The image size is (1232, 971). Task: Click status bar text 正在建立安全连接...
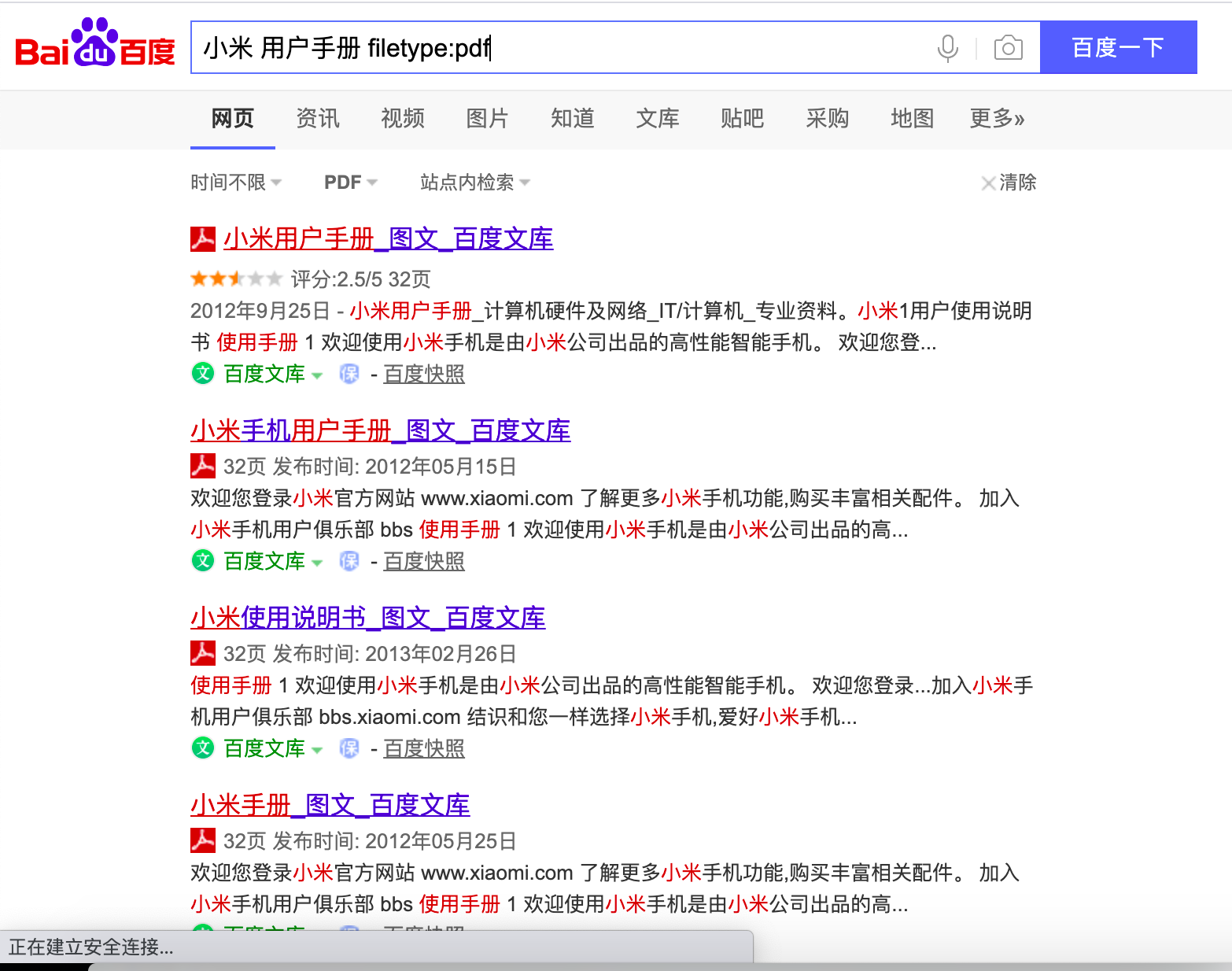click(x=91, y=947)
